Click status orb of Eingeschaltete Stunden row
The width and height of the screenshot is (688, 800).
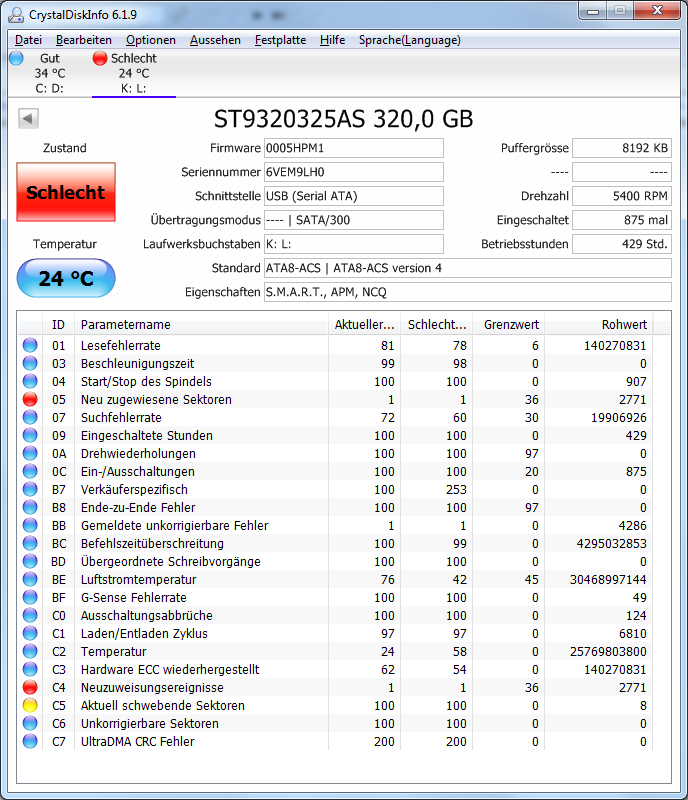(30, 435)
